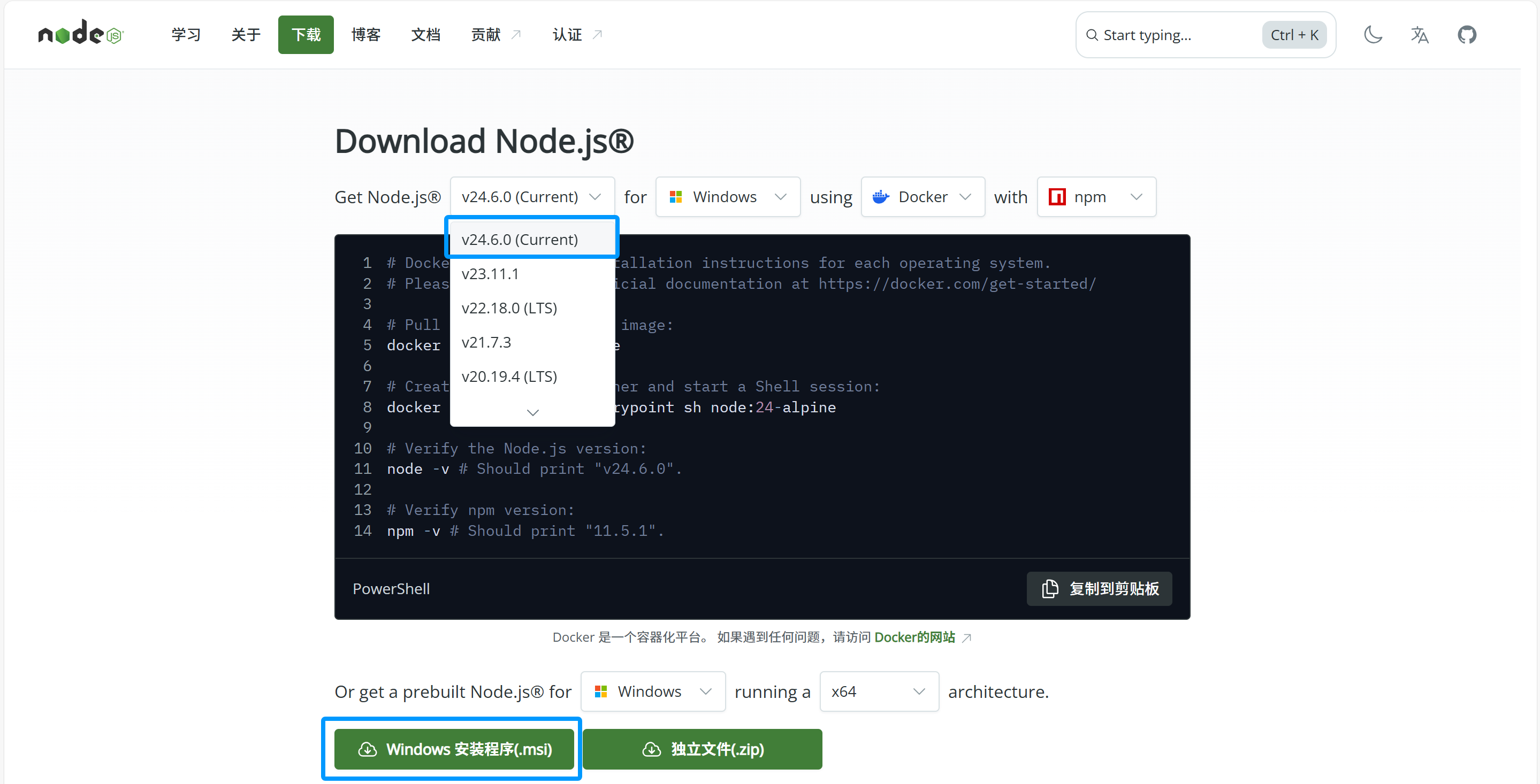Viewport: 1540px width, 784px height.
Task: Click the PowerShell label in code footer
Action: pyautogui.click(x=391, y=589)
